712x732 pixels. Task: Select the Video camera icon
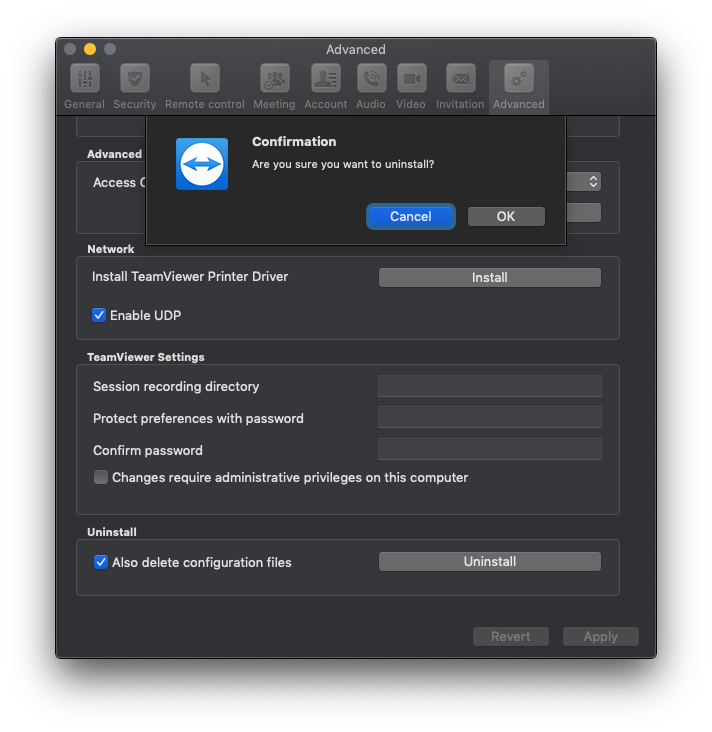point(411,78)
